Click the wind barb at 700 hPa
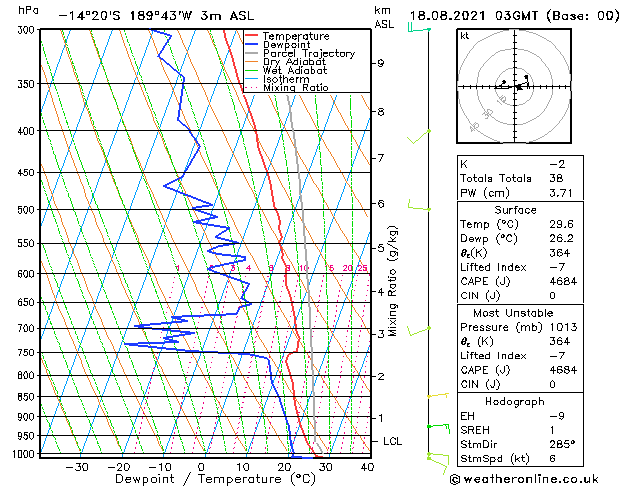 (x=419, y=331)
